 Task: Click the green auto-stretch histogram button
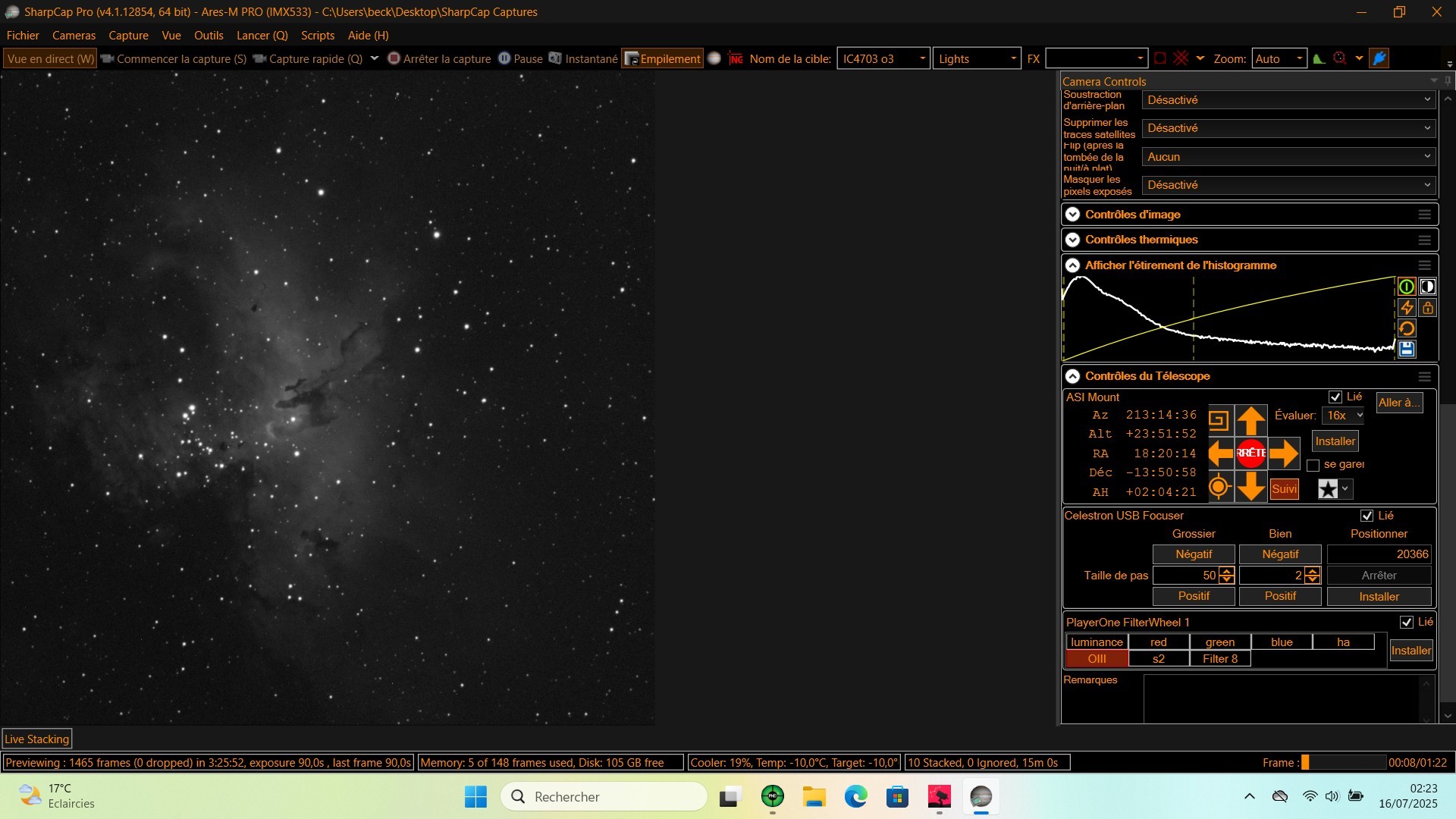pos(1407,287)
